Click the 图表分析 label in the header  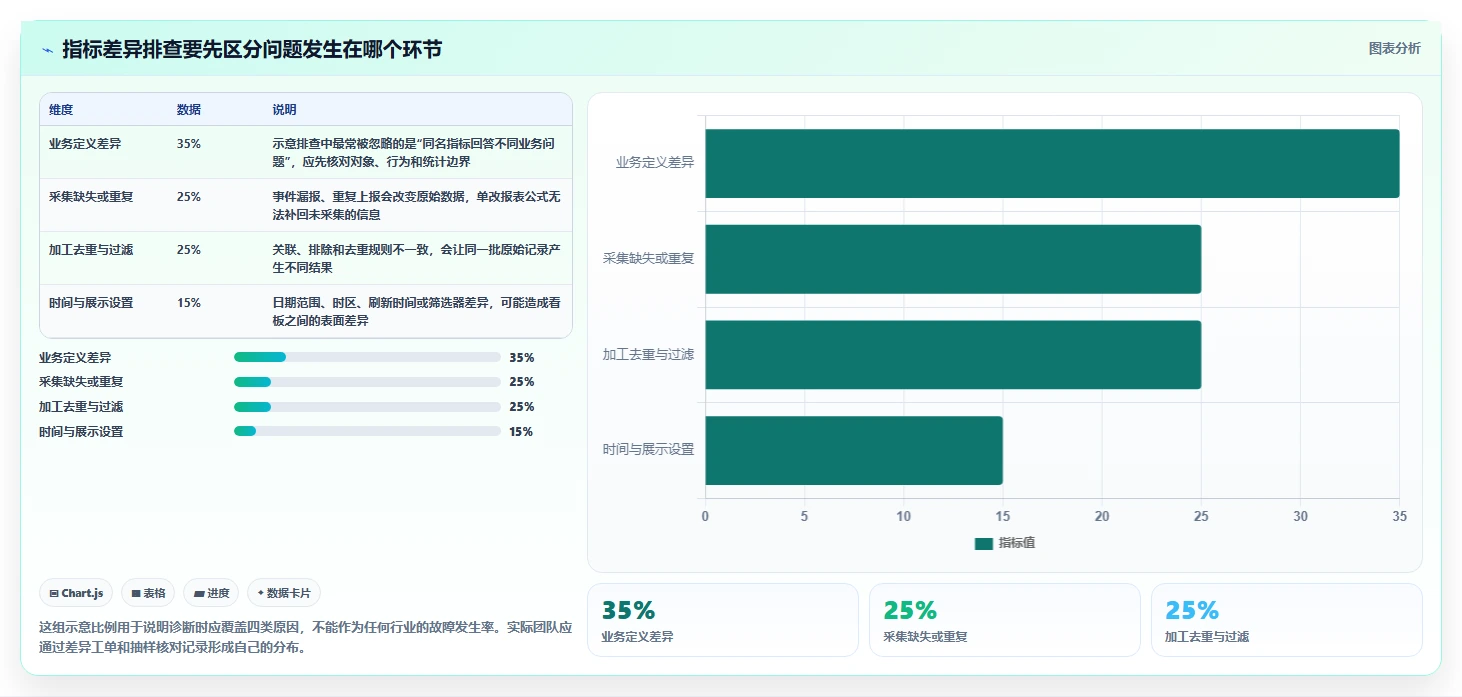pos(1394,49)
